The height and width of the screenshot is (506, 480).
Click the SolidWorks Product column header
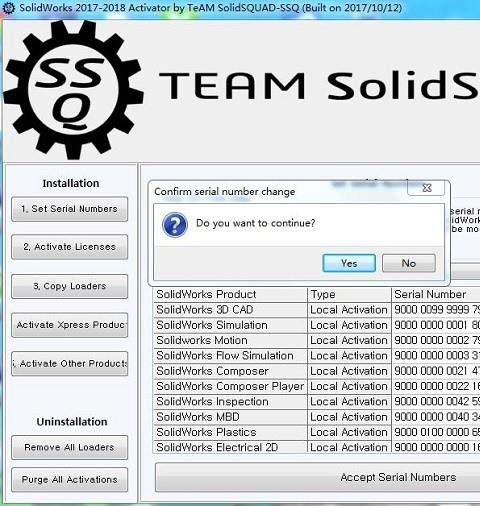coord(230,294)
